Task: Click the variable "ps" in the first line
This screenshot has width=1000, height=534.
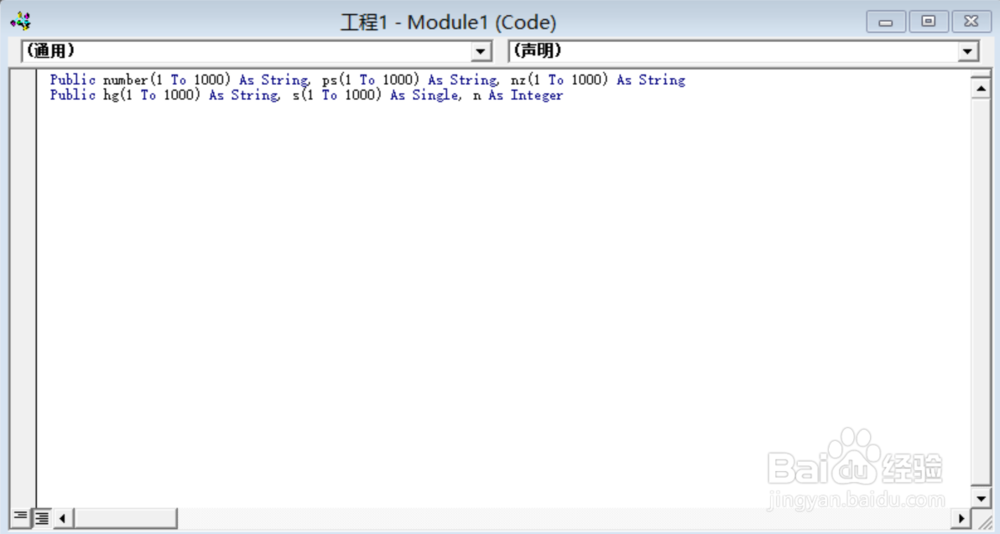Action: (x=330, y=81)
